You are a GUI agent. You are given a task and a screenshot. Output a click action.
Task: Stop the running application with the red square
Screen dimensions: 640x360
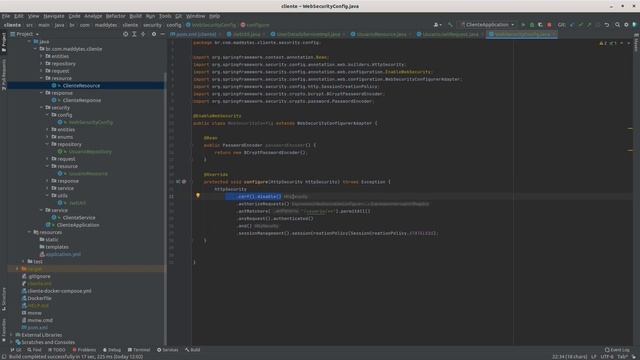549,25
